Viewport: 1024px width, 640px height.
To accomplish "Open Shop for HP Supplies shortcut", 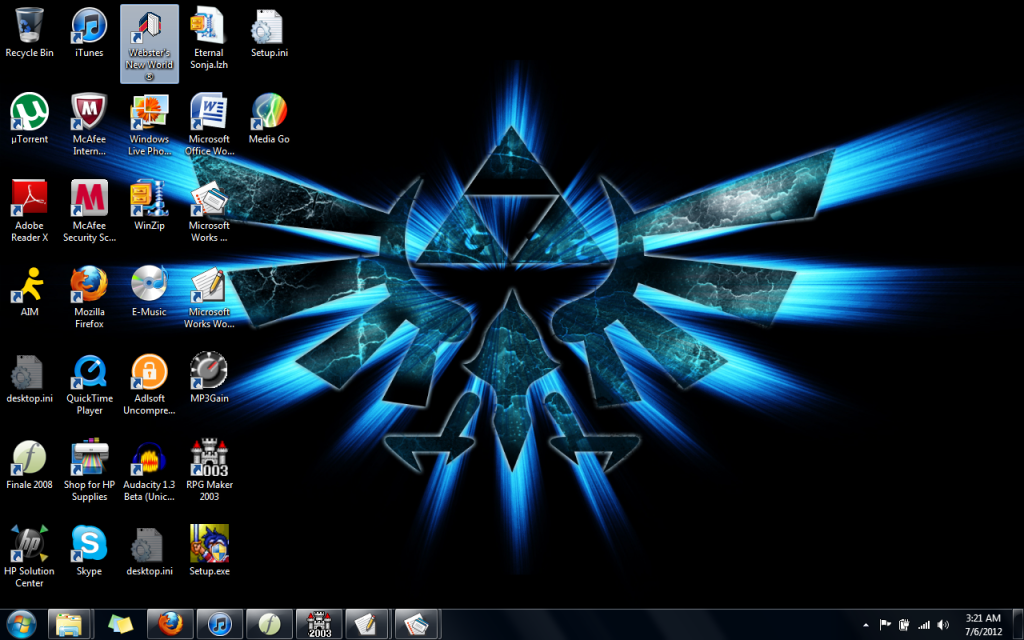I will pos(89,469).
